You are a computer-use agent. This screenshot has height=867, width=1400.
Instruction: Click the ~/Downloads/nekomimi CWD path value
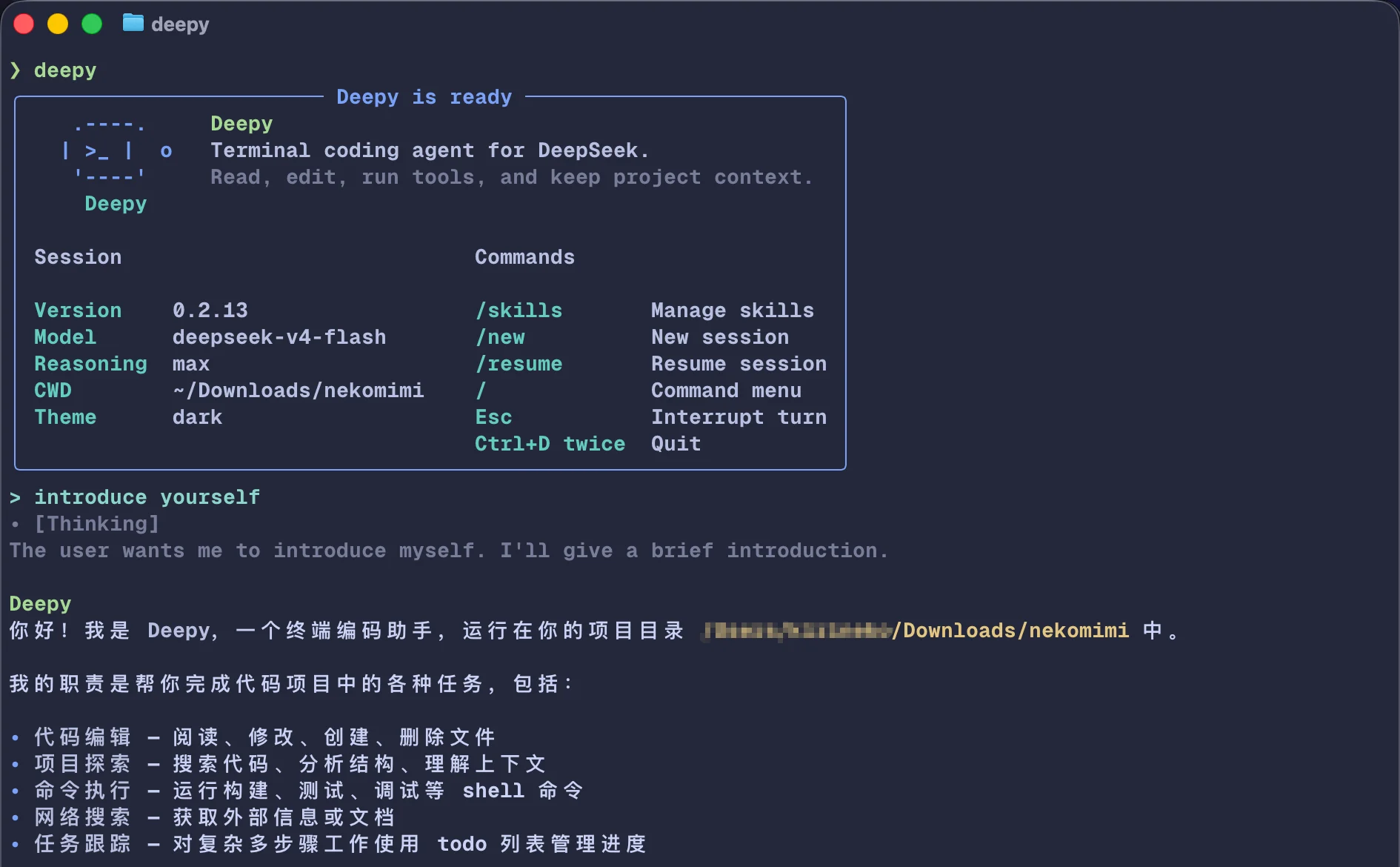tap(299, 391)
